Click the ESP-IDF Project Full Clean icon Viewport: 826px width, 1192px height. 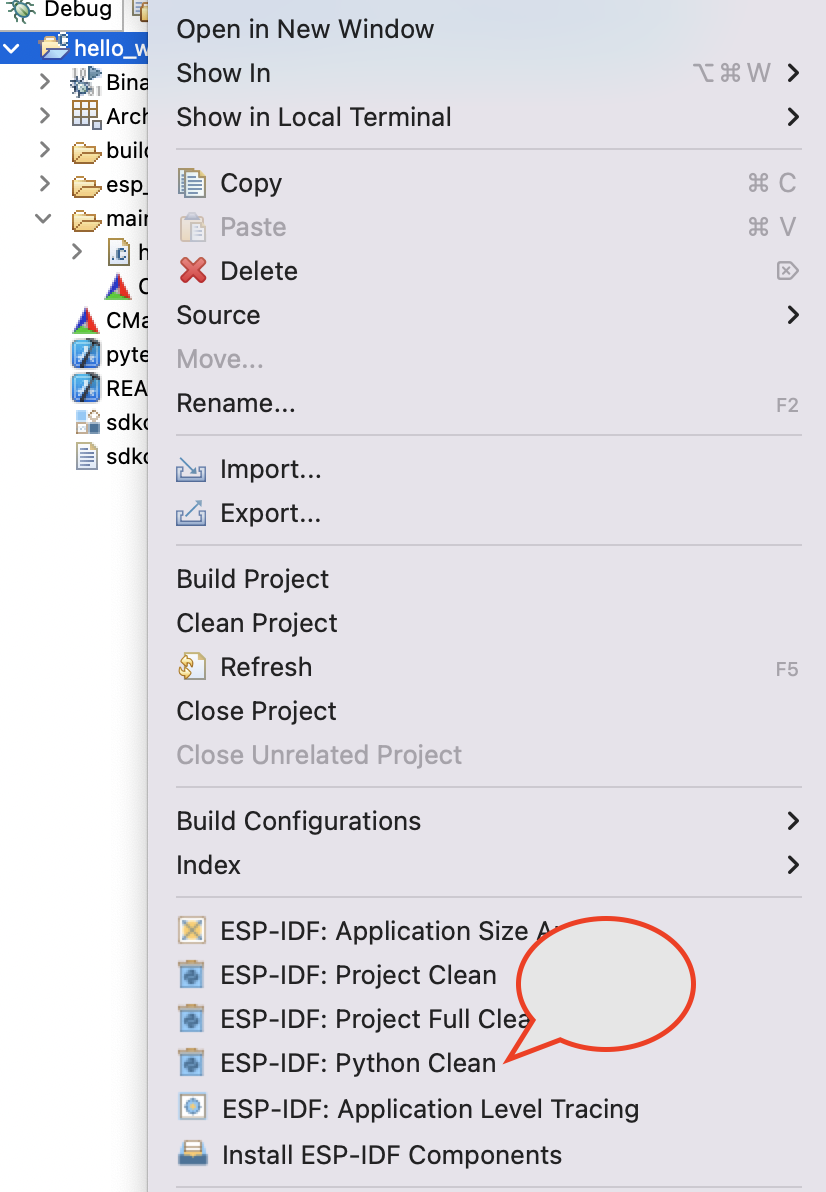(191, 1019)
